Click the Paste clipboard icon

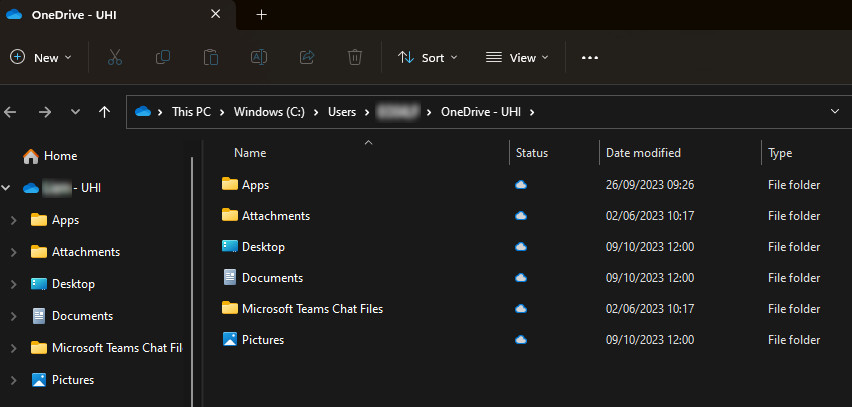click(x=210, y=58)
